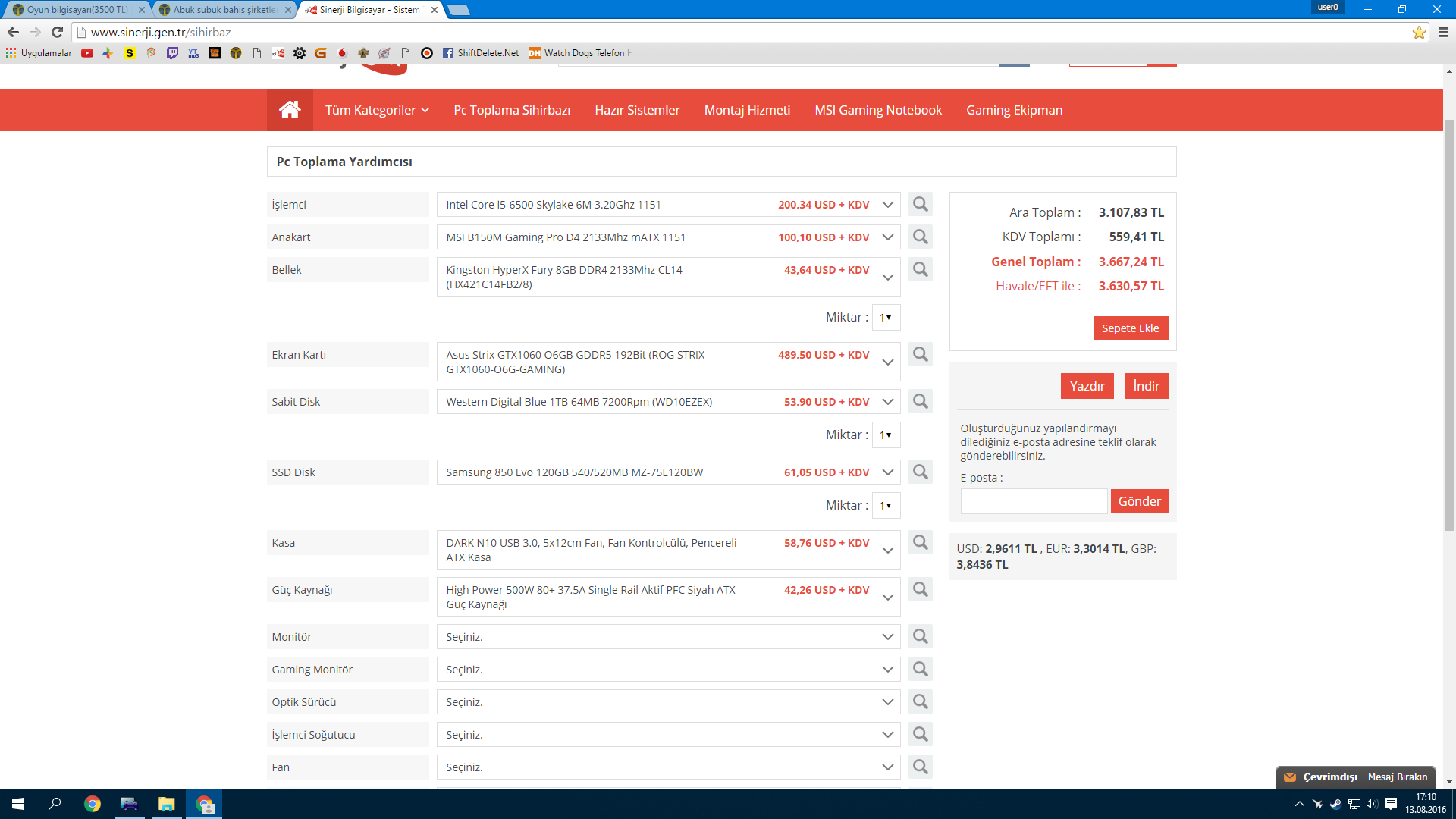Print the configuration with Yazdır
The height and width of the screenshot is (819, 1456).
tap(1087, 386)
